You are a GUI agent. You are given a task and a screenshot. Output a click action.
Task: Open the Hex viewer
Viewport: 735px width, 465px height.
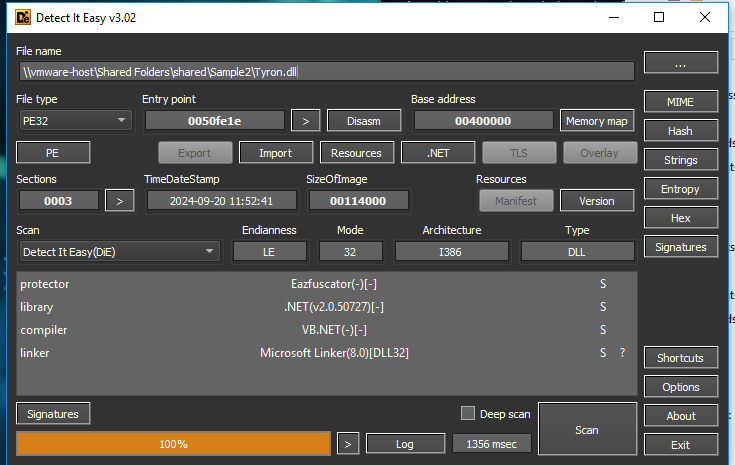(x=681, y=218)
